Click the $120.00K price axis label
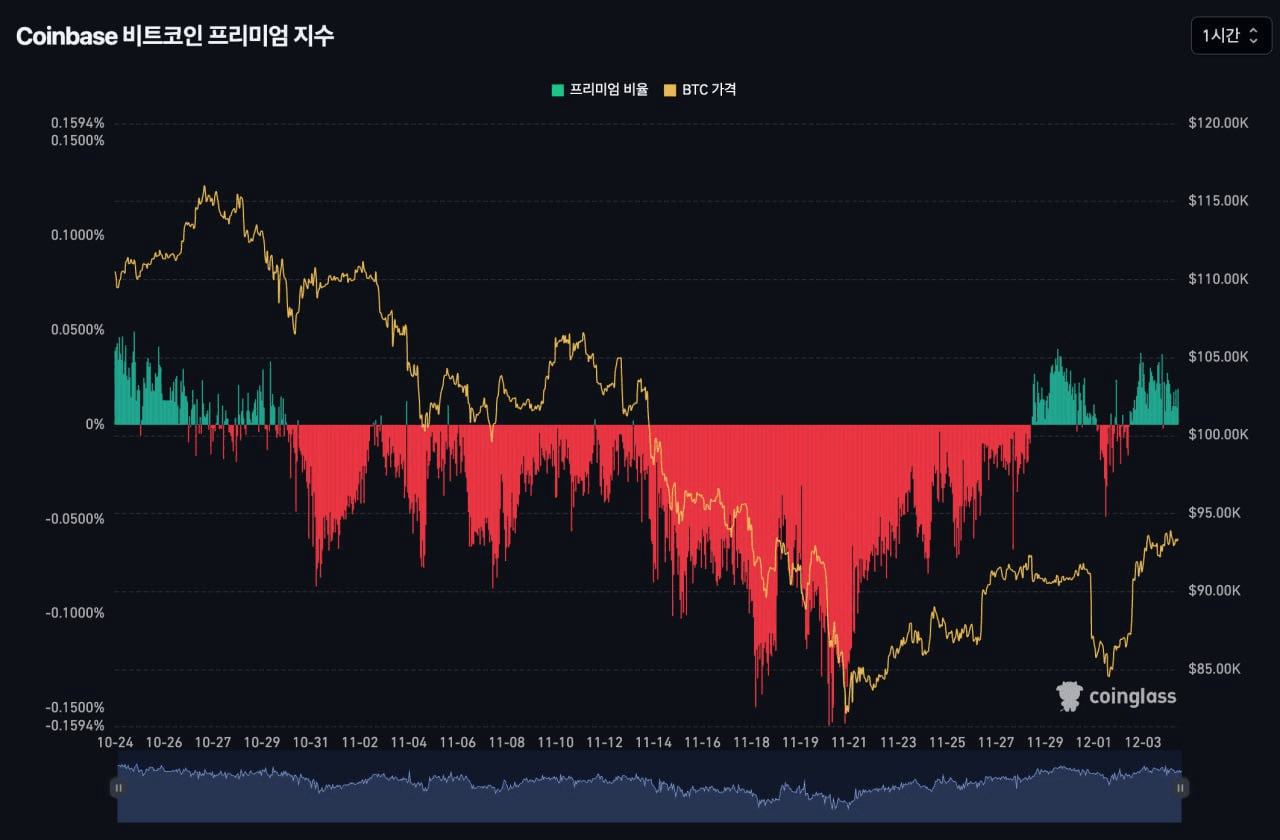Screen dimensions: 1280x840 point(1219,123)
